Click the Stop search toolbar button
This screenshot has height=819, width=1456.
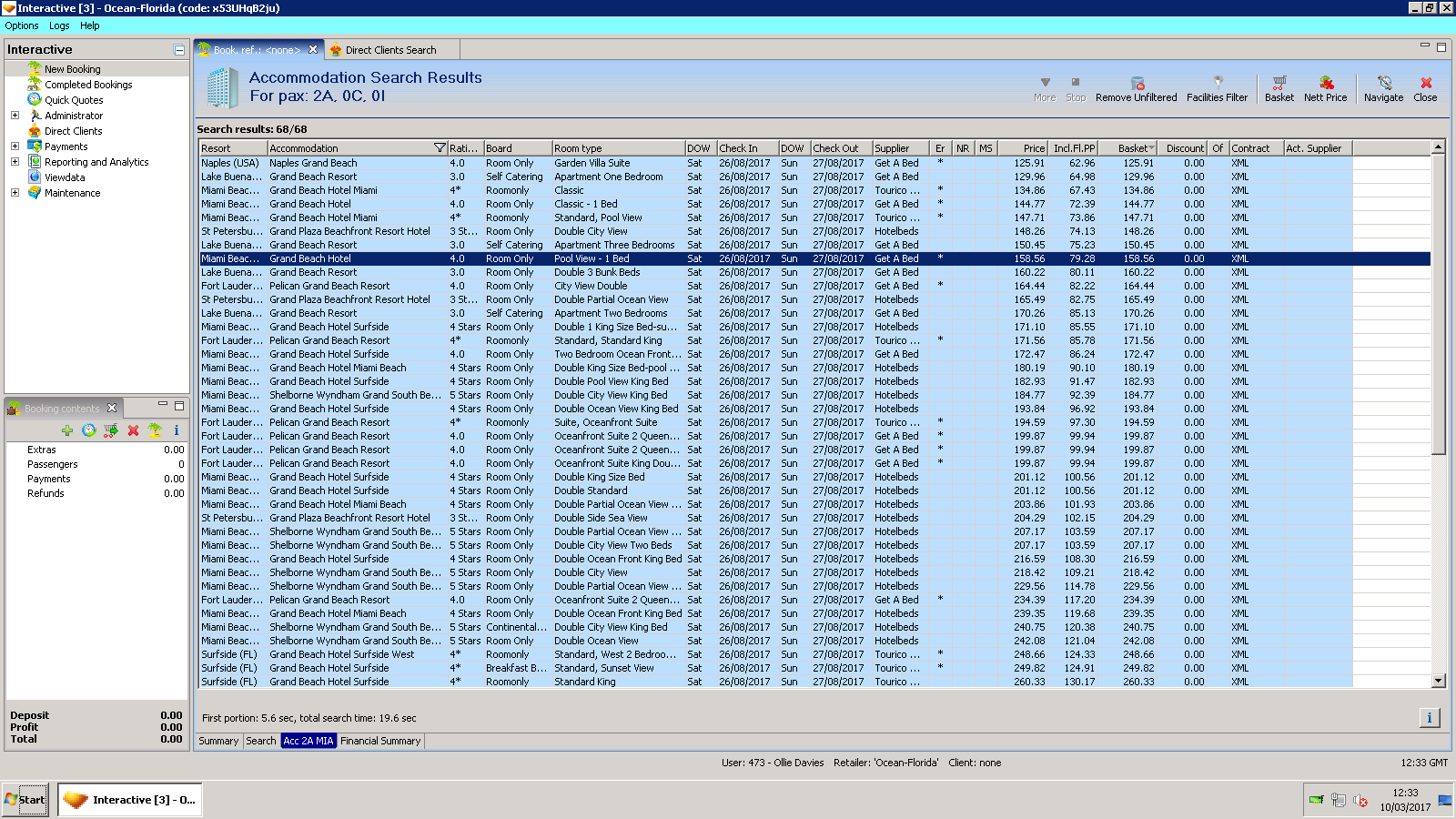1076,88
